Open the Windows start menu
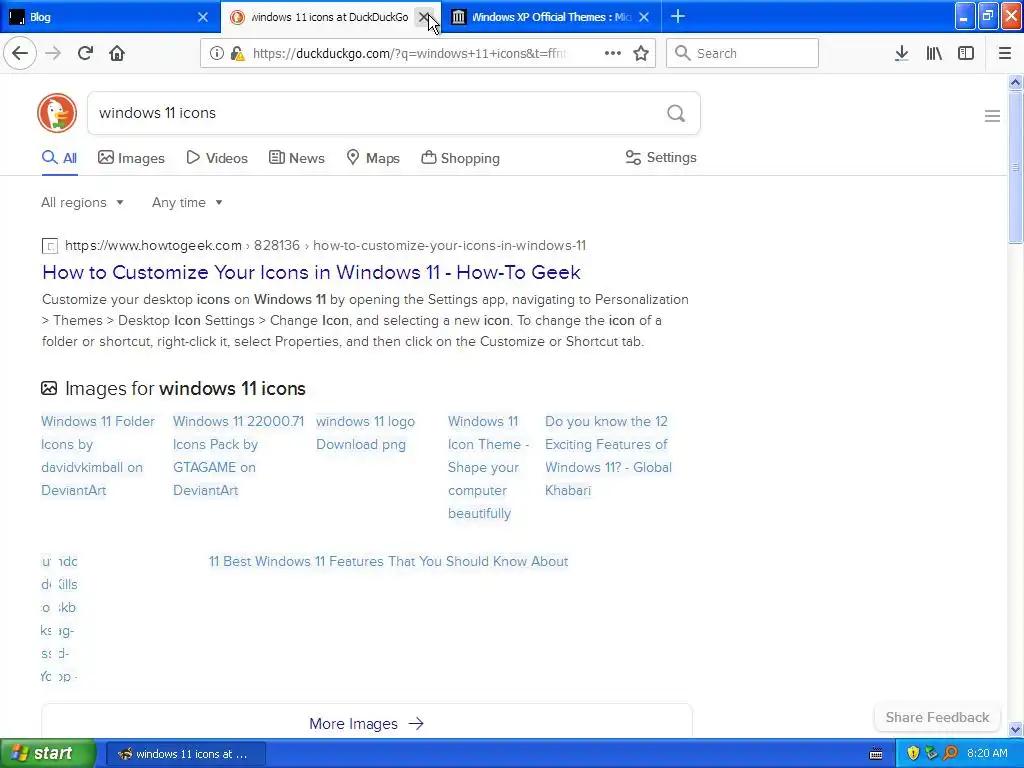This screenshot has height=768, width=1024. pos(48,753)
